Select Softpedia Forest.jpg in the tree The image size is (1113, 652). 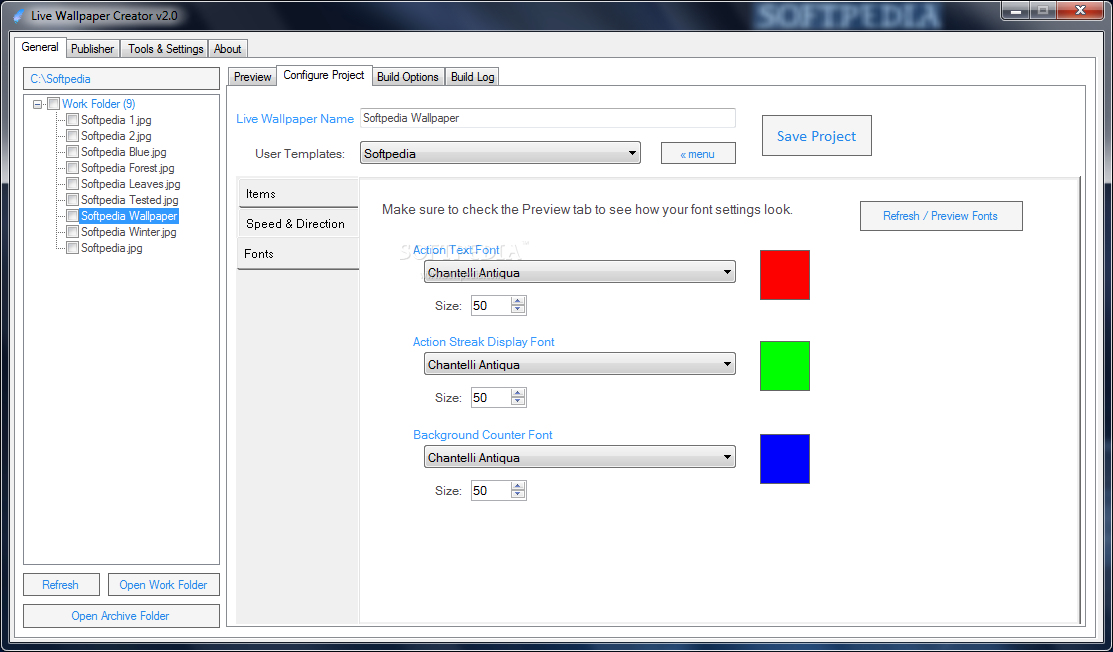pos(128,168)
